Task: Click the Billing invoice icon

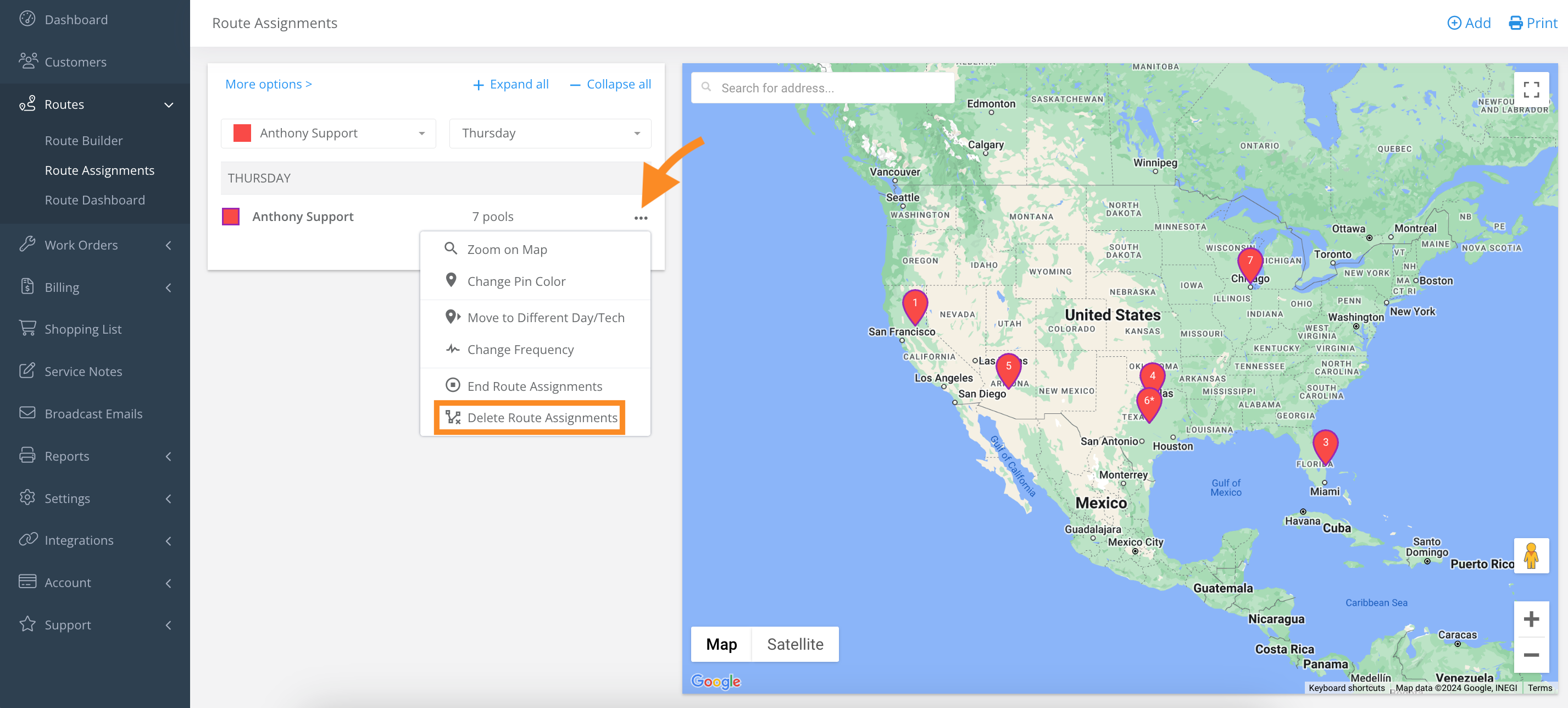Action: 27,287
